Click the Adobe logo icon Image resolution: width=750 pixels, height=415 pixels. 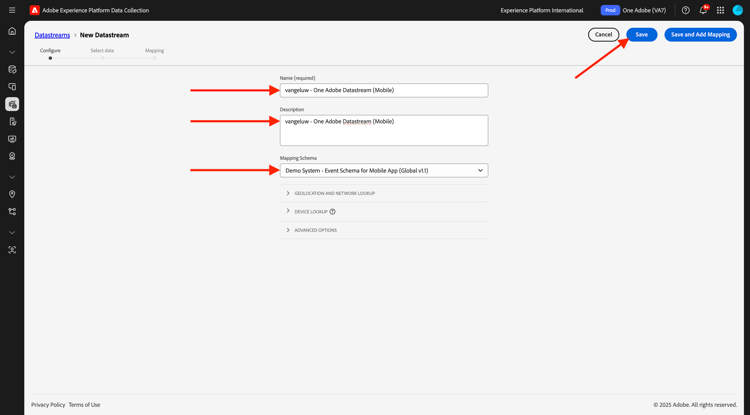(34, 10)
